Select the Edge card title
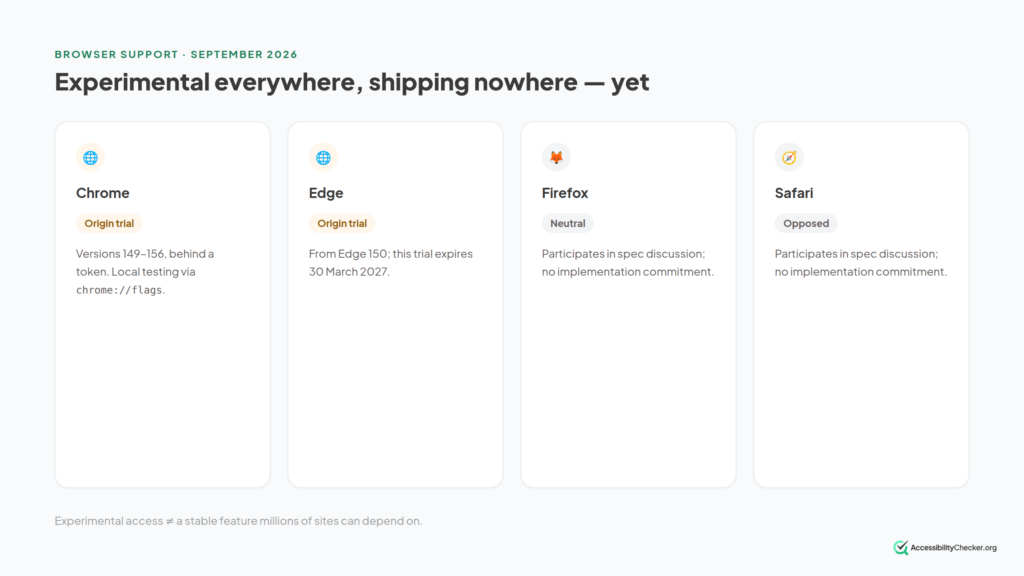The height and width of the screenshot is (576, 1024). 326,193
